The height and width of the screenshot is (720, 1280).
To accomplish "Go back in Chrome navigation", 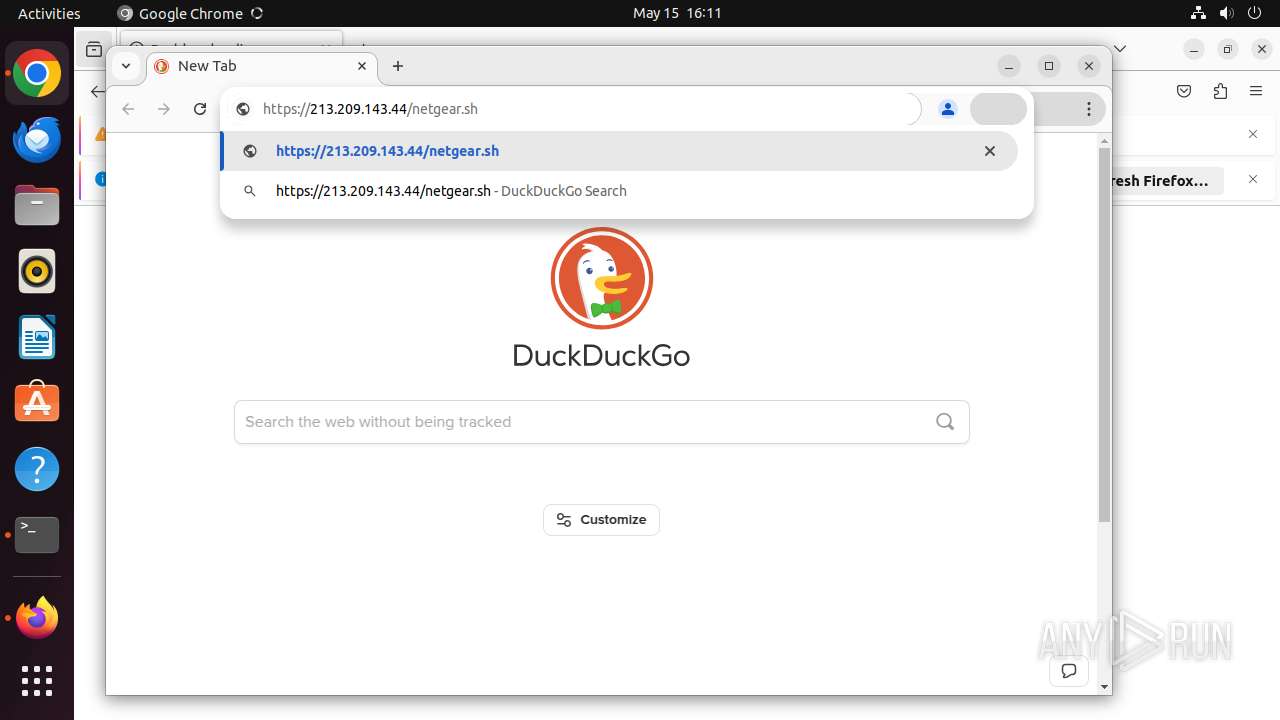I will 128,109.
